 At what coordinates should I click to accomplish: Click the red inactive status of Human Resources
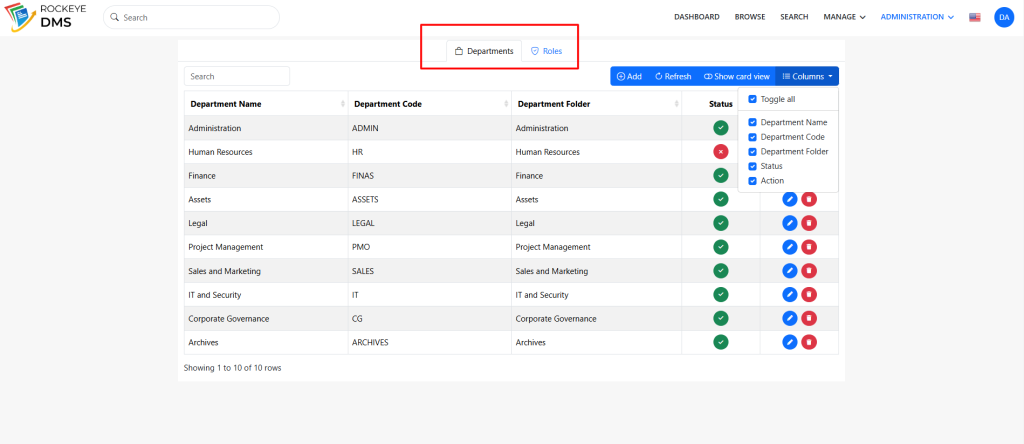pyautogui.click(x=721, y=151)
